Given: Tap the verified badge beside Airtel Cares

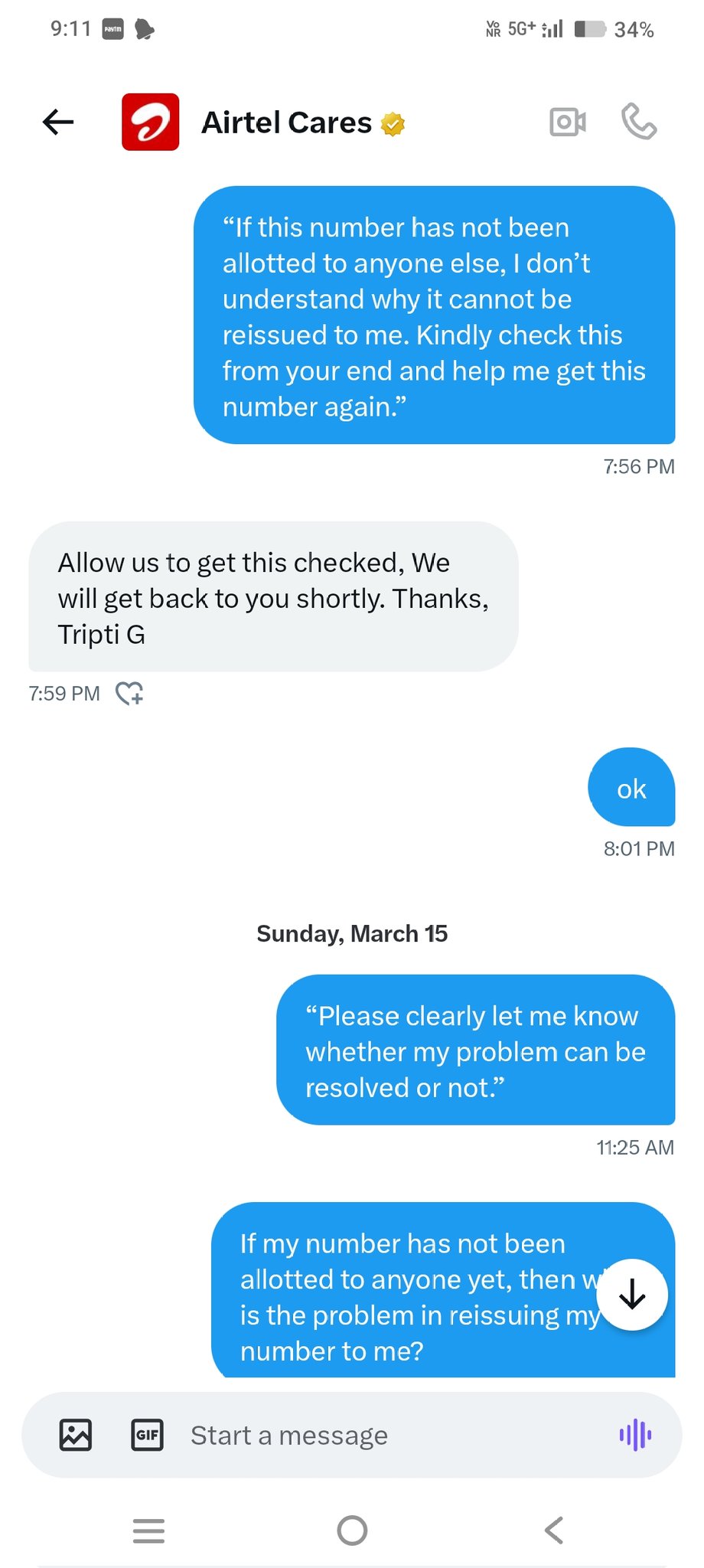Looking at the screenshot, I should (393, 124).
